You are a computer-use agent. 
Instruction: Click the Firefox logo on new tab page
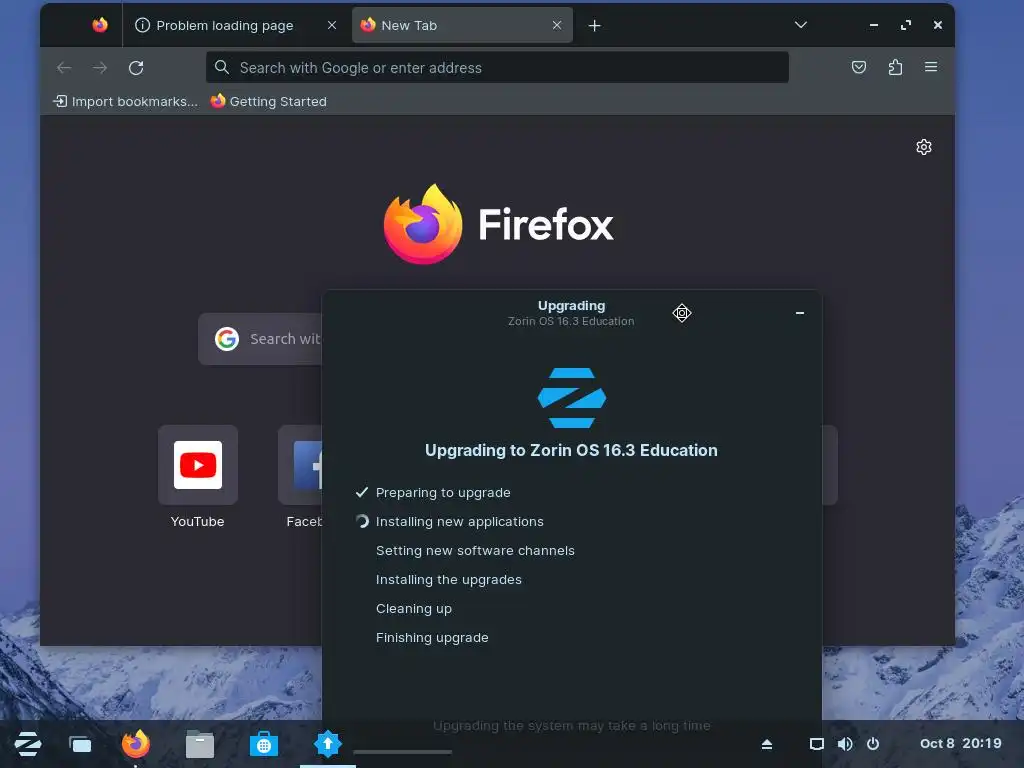[498, 224]
